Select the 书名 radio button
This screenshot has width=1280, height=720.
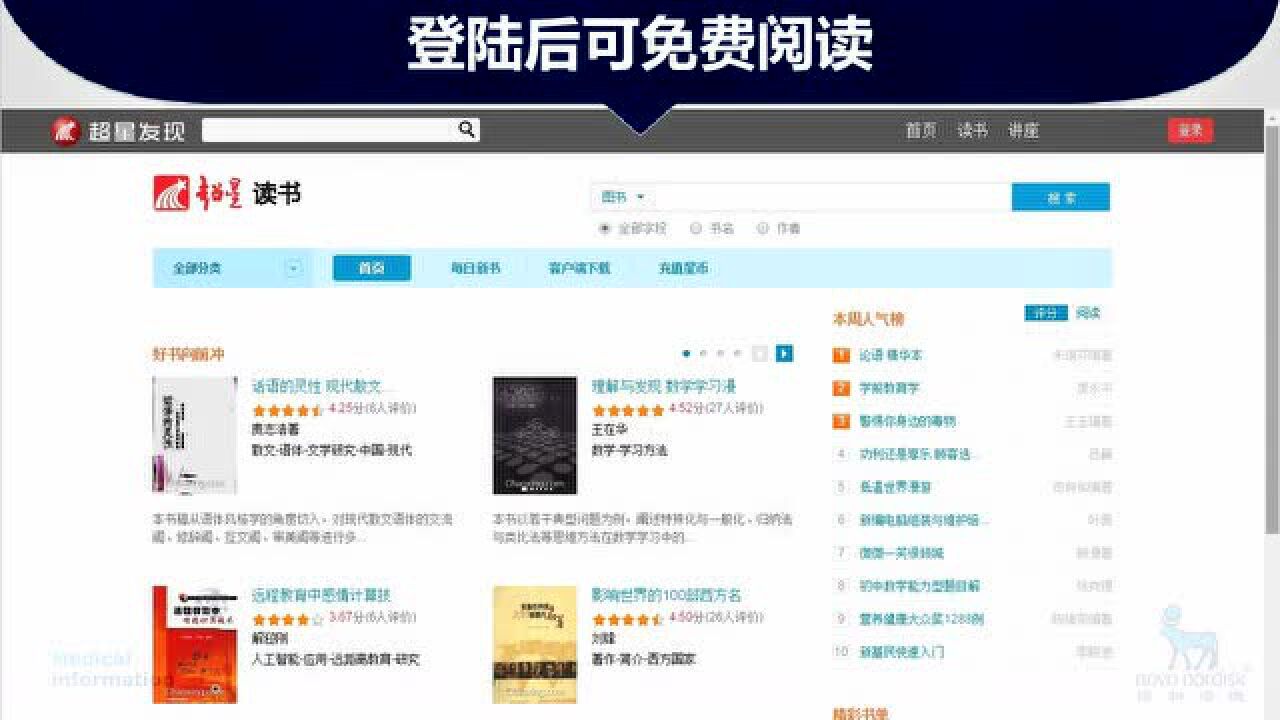(x=696, y=229)
